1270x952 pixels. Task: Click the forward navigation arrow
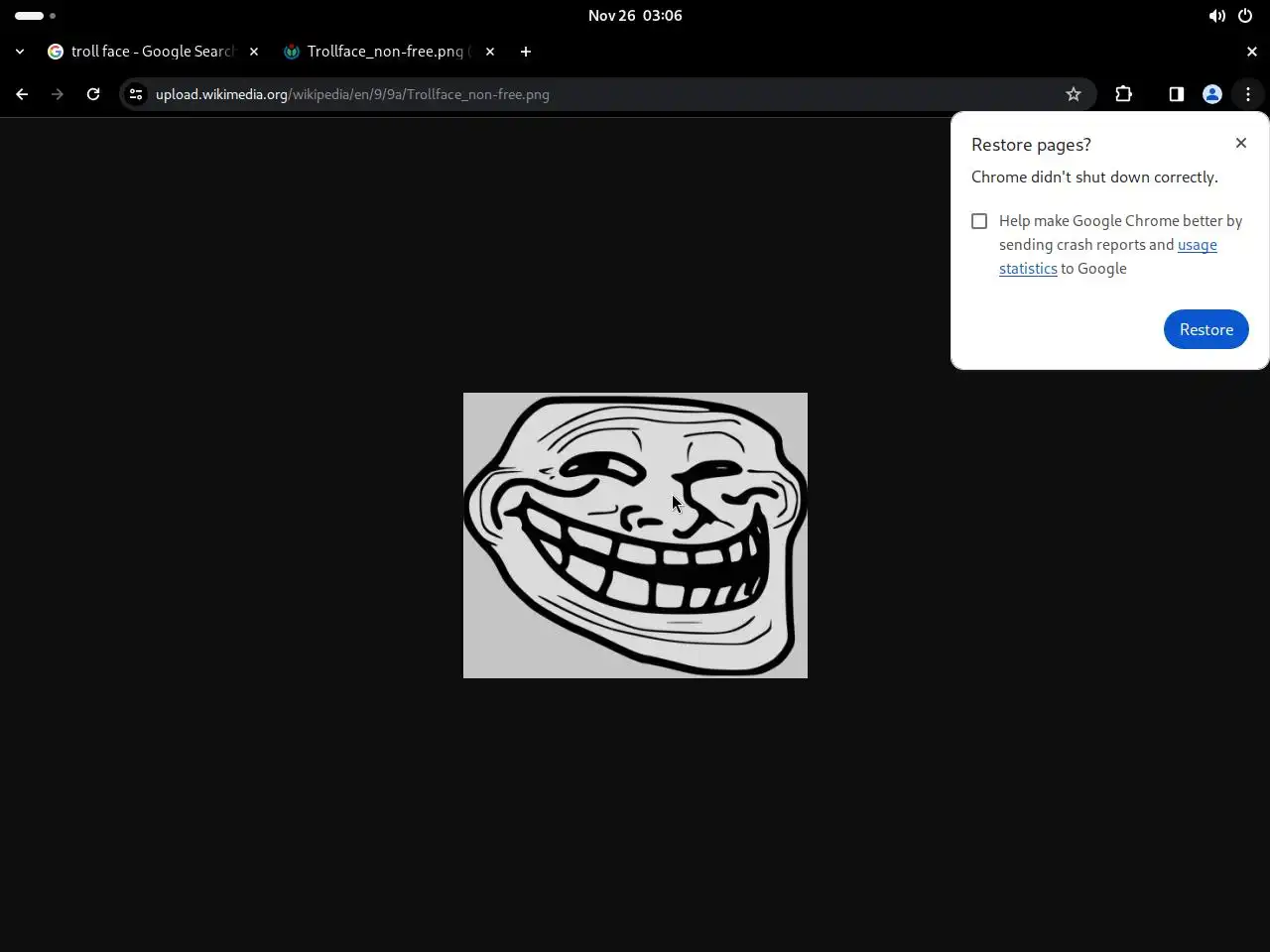pos(58,94)
